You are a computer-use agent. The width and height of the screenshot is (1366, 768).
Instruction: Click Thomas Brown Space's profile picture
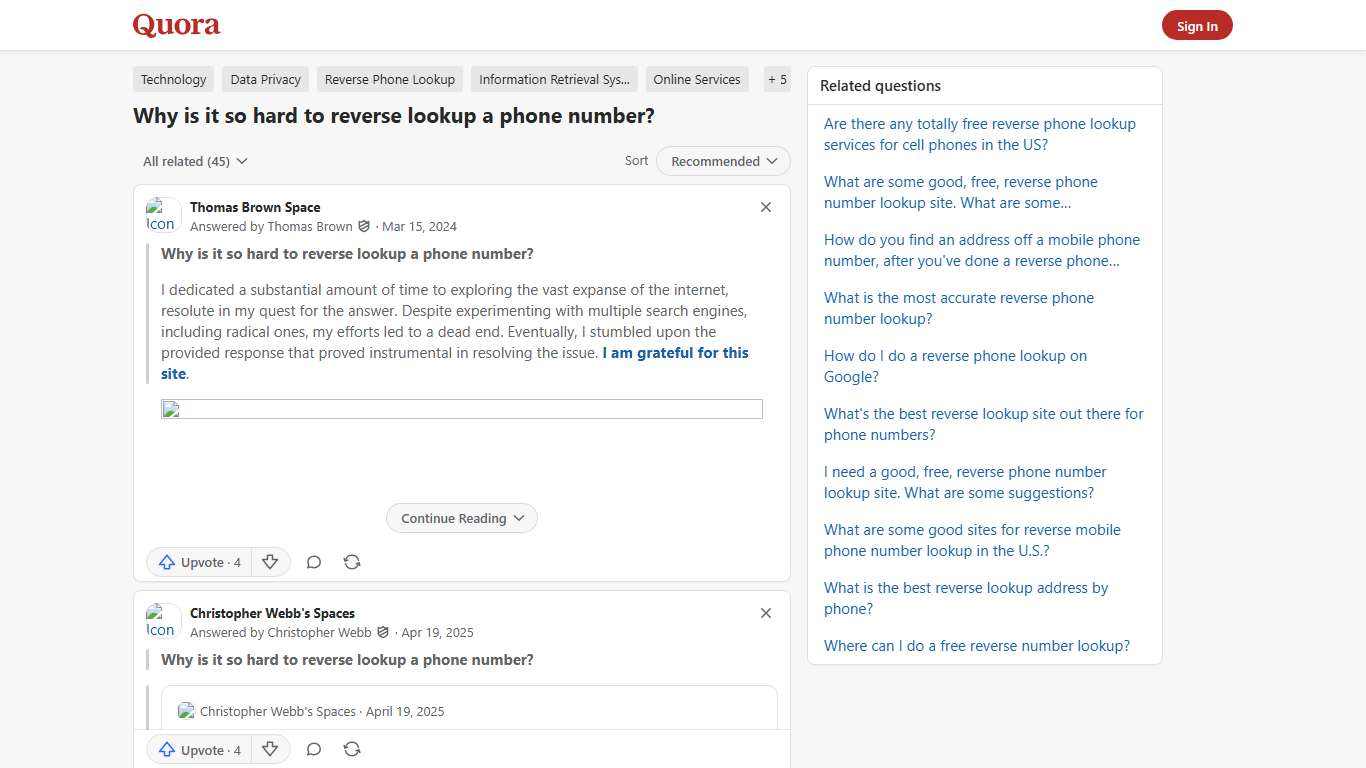[x=162, y=214]
